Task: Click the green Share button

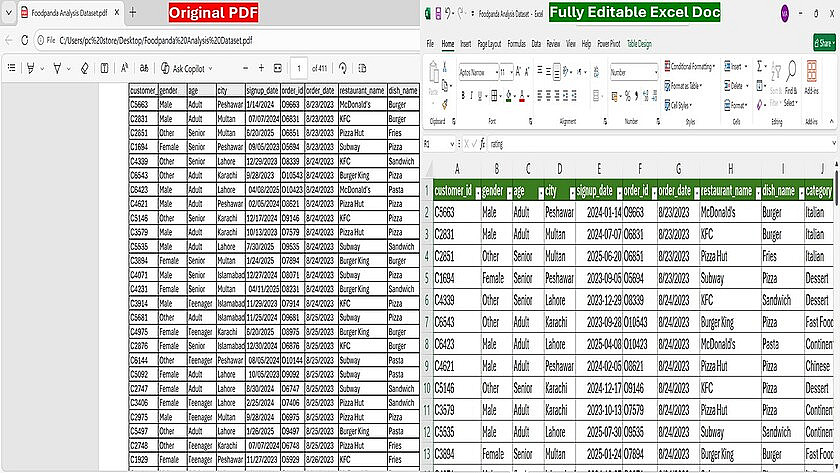Action: [824, 43]
